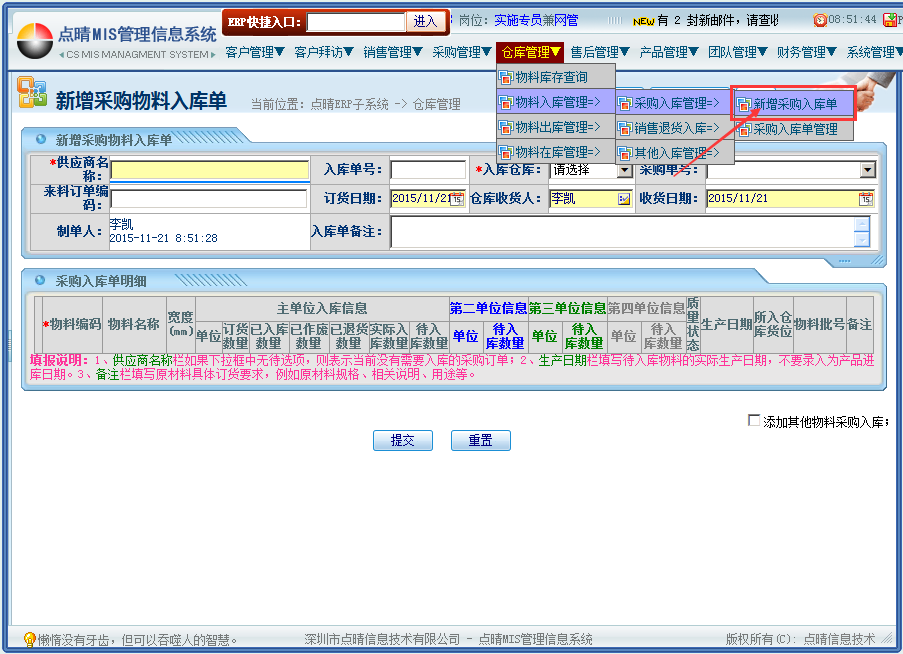
Task: Click the 第三单位信息 column header
Action: click(567, 309)
